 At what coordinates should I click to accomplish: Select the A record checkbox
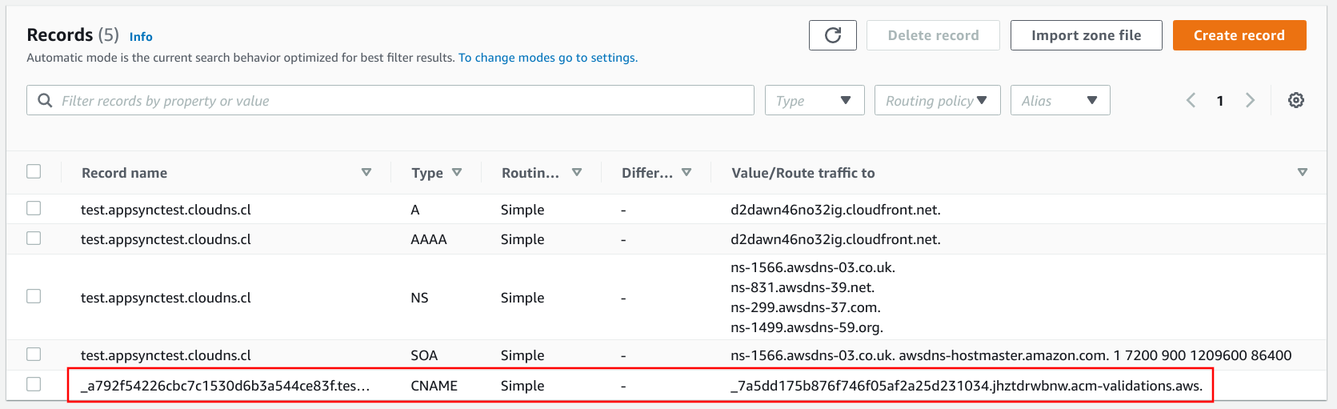(x=34, y=209)
